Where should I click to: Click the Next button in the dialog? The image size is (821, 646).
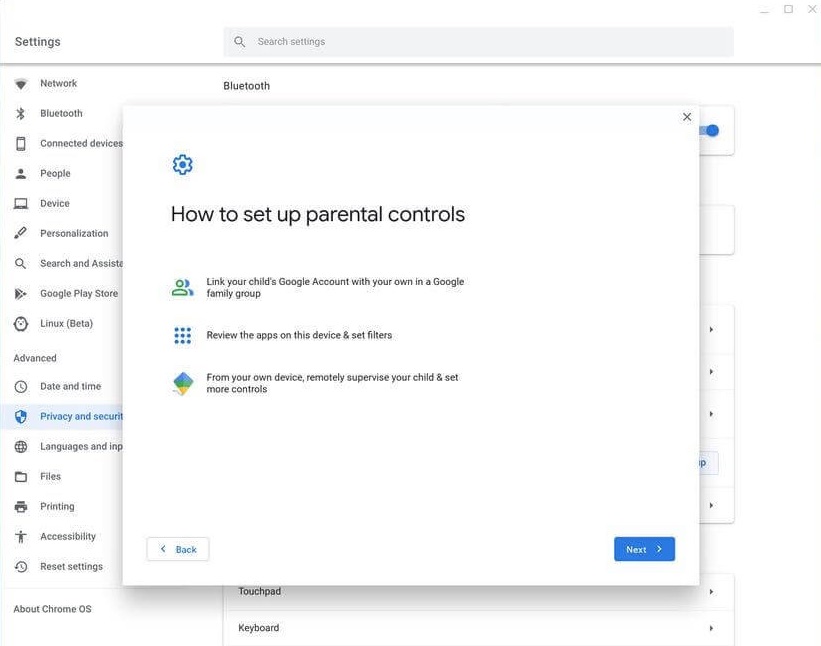pyautogui.click(x=644, y=548)
